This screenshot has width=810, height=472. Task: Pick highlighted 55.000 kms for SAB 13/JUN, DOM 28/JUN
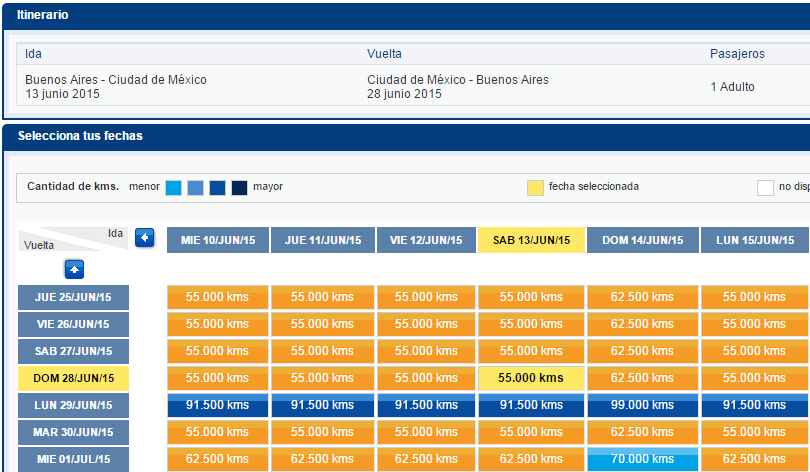(531, 378)
